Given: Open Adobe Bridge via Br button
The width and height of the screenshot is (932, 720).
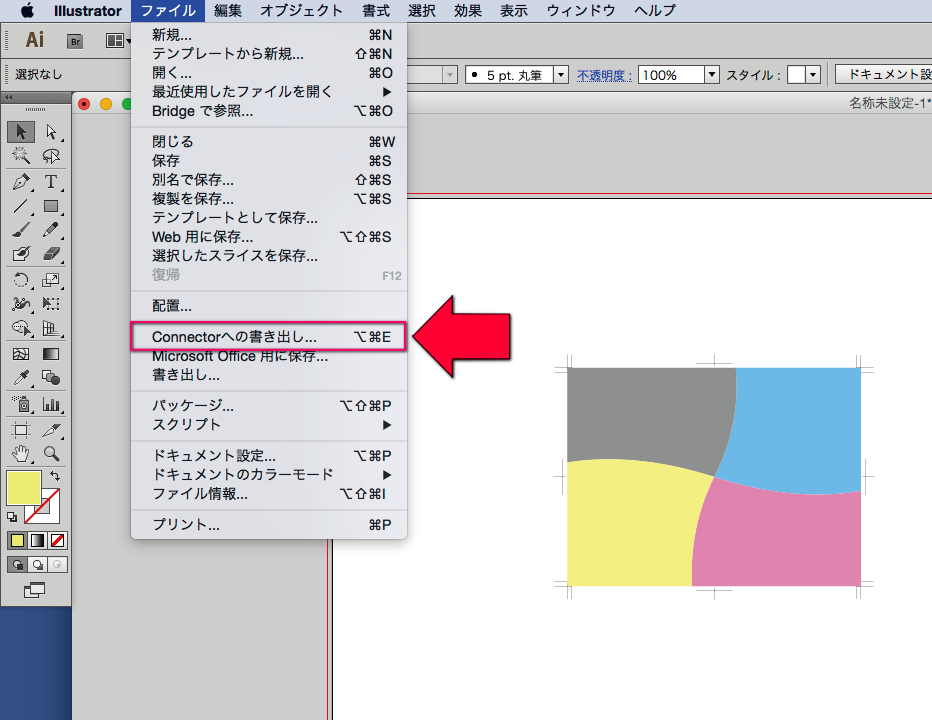Looking at the screenshot, I should 75,41.
